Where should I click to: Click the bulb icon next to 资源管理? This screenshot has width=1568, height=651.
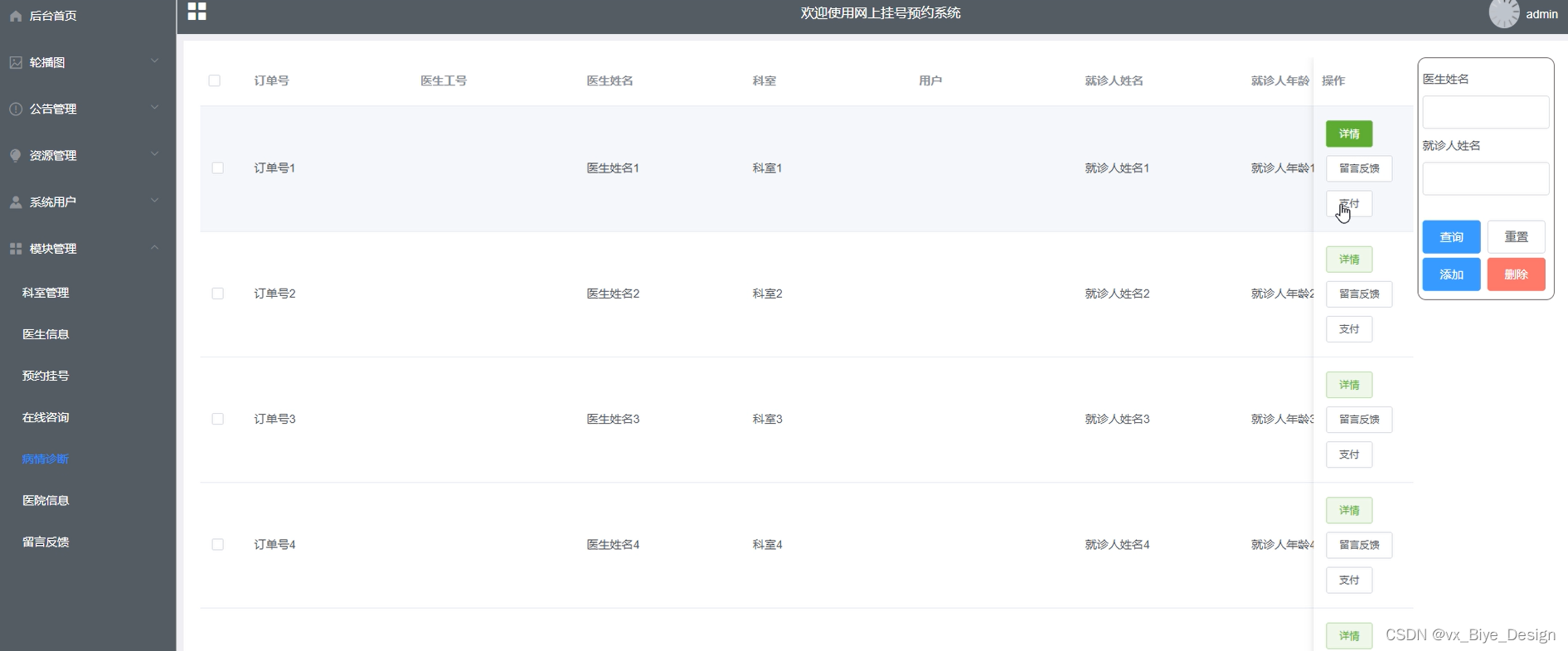15,155
